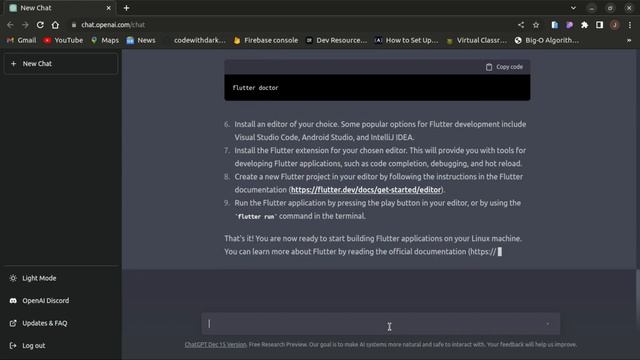Open the ChatGPT Dec 15 Version link
Viewport: 640px width, 360px height.
[x=216, y=344]
